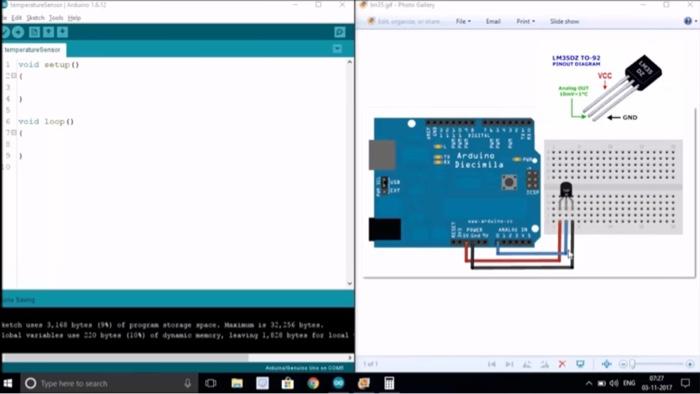This screenshot has height=394, width=700.
Task: Collapse the setup function fold marker
Action: pyautogui.click(x=14, y=76)
